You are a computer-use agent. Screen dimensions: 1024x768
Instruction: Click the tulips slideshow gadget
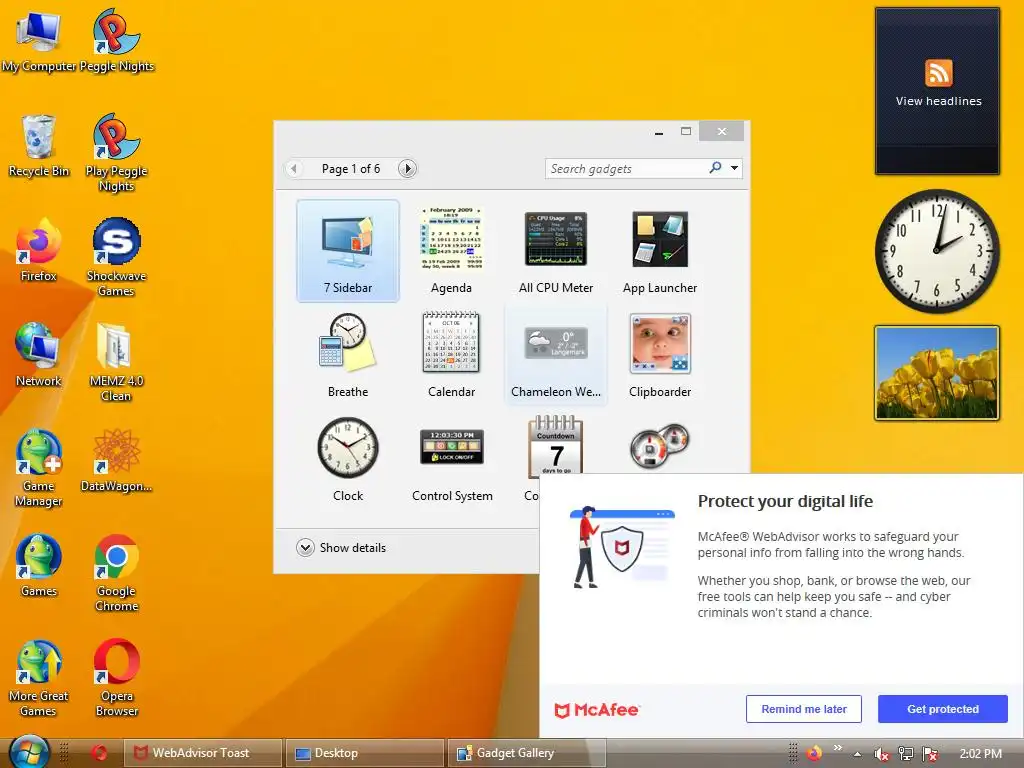937,373
